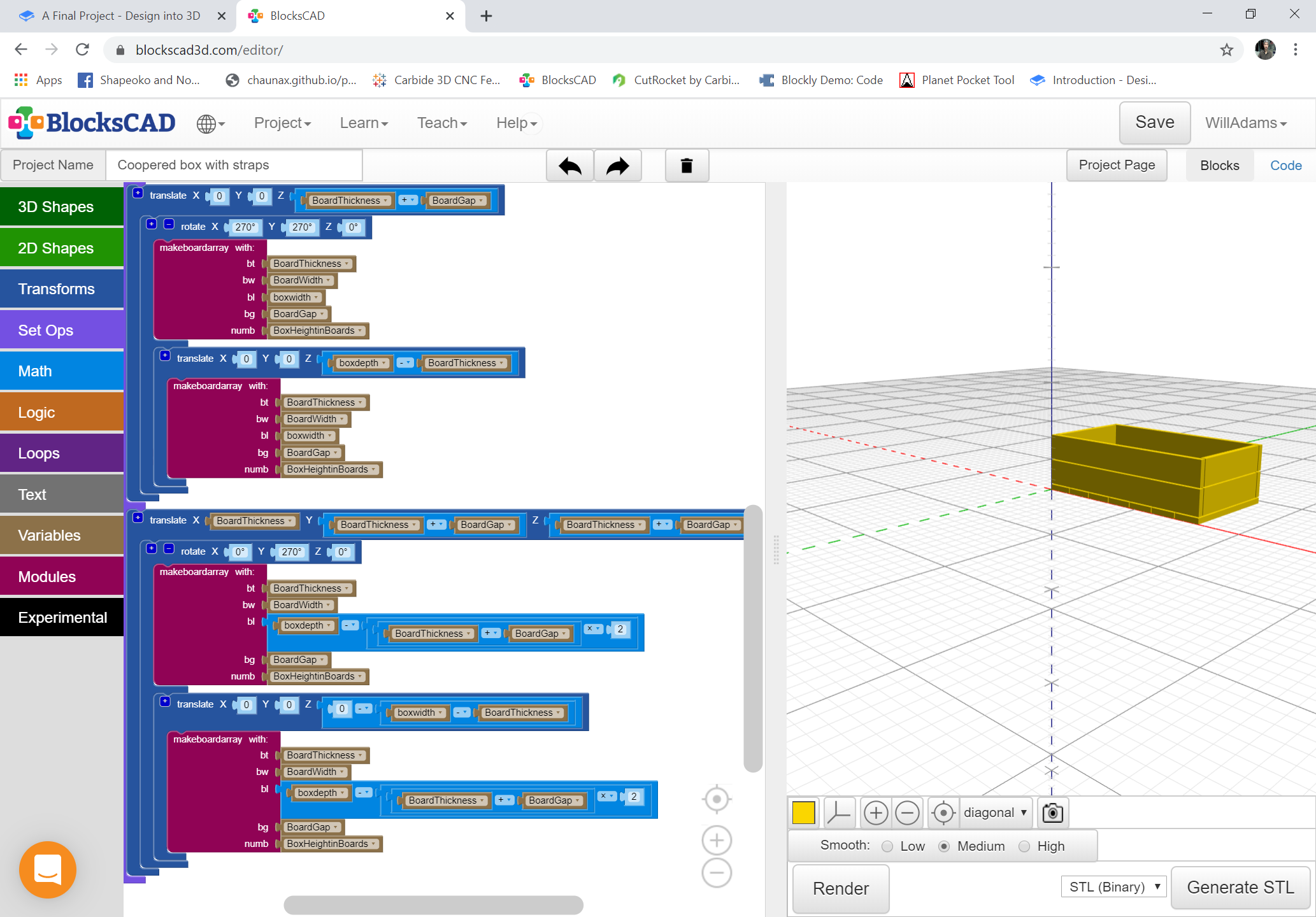This screenshot has height=917, width=1316.
Task: Open the first BoardWidth variable dropdown
Action: pos(302,280)
